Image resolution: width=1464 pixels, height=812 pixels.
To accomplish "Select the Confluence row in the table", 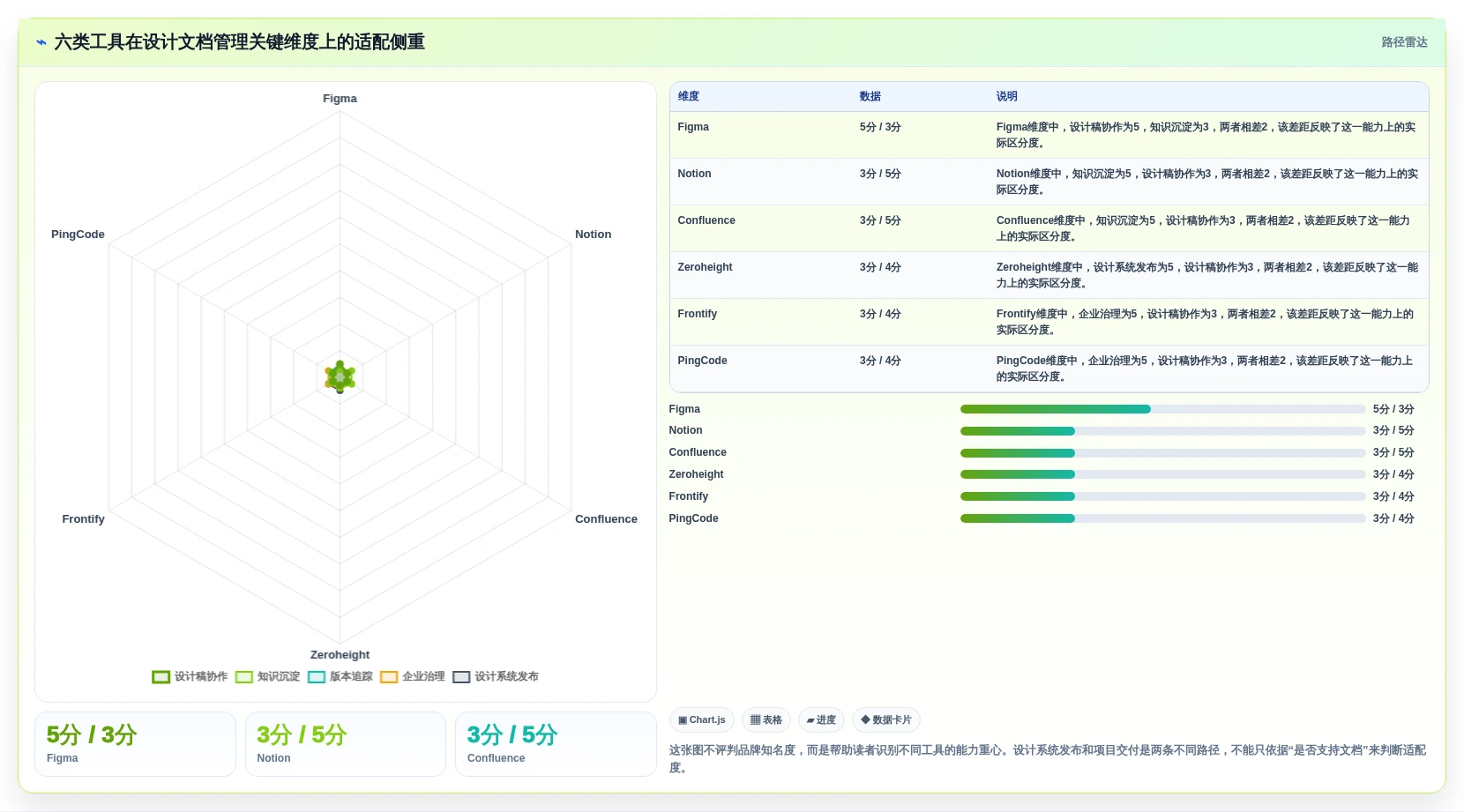I will coord(1049,228).
